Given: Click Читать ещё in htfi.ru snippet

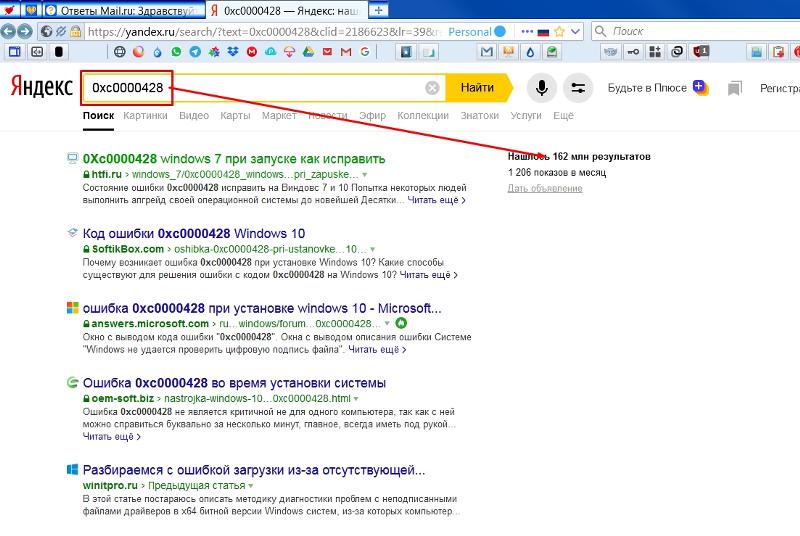Looking at the screenshot, I should tap(436, 200).
